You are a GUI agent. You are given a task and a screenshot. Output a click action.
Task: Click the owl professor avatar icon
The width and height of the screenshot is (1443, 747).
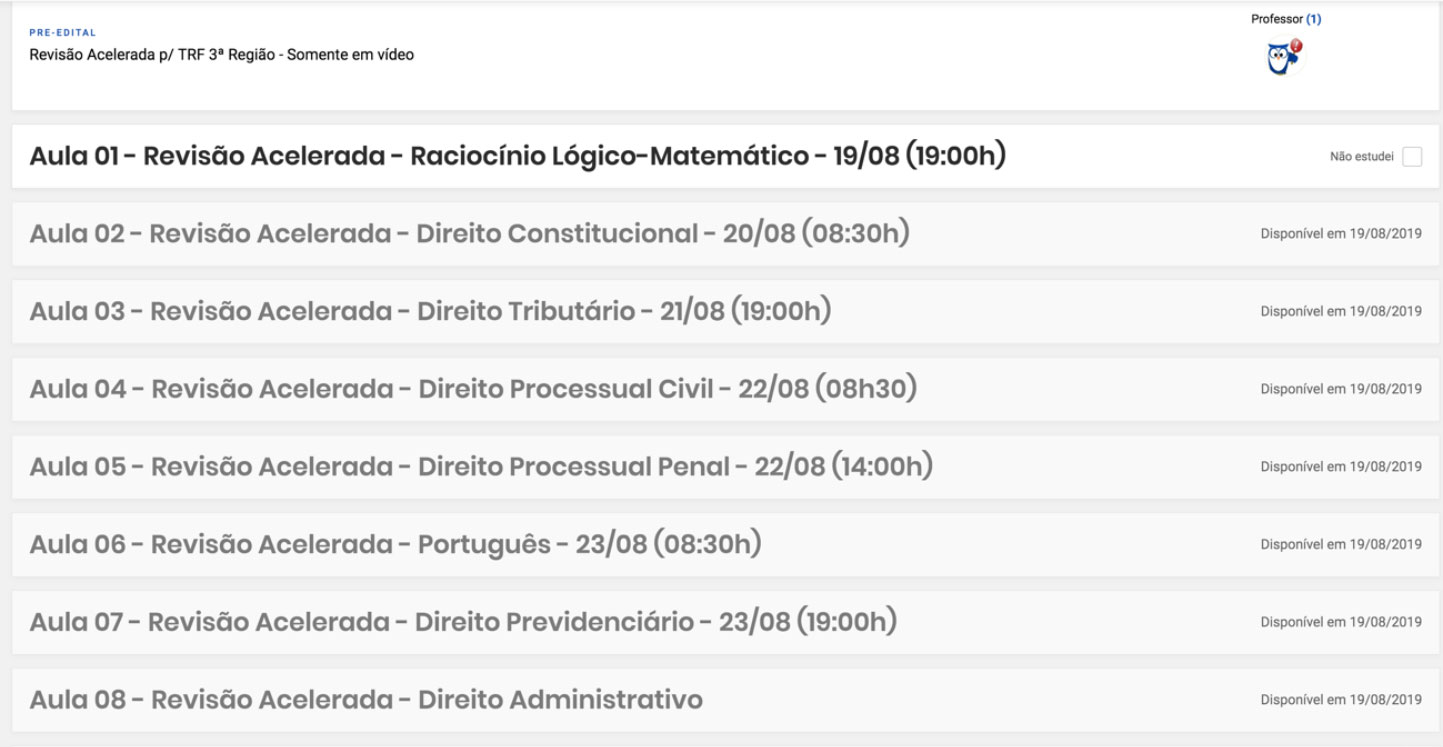[x=1284, y=58]
